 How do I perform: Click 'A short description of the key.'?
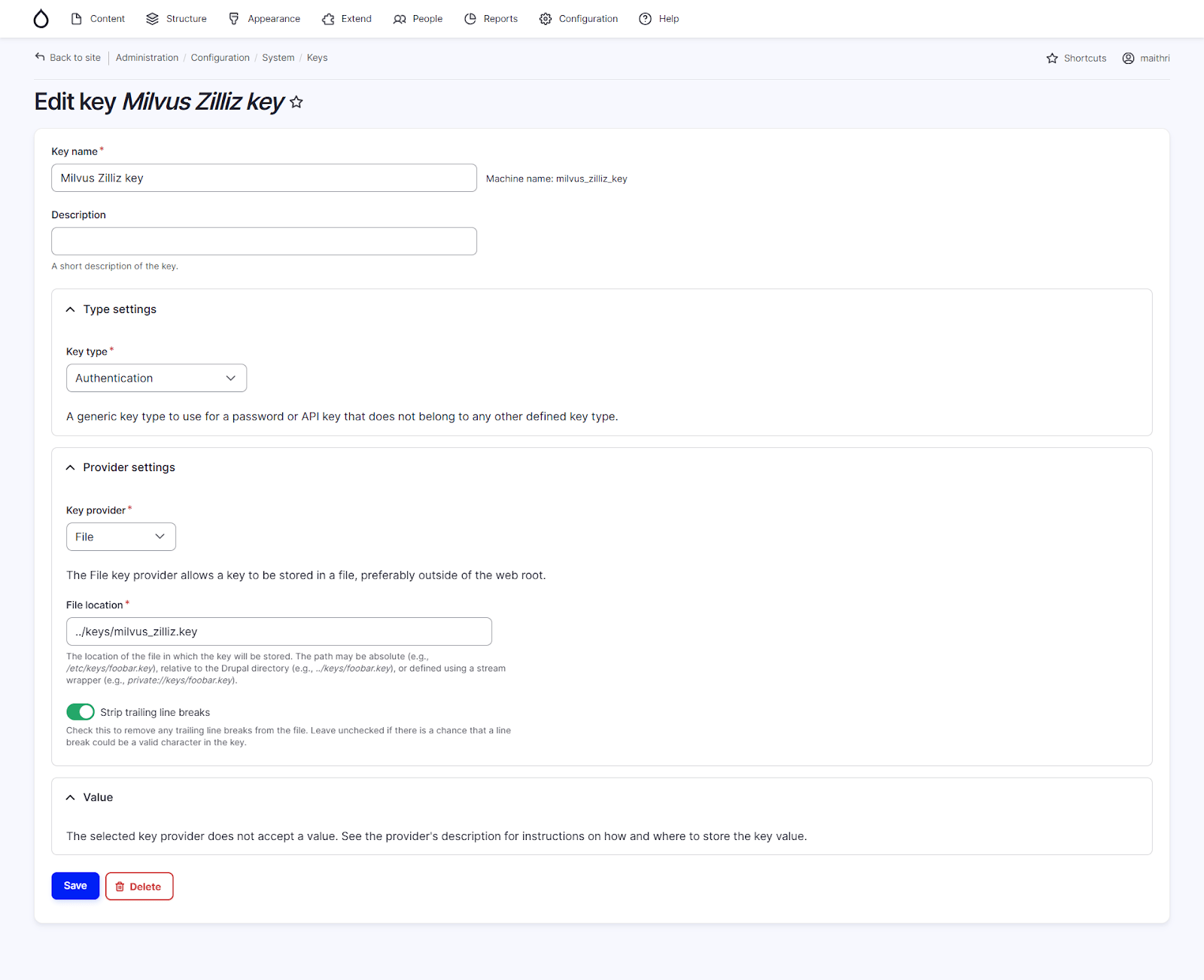click(114, 266)
